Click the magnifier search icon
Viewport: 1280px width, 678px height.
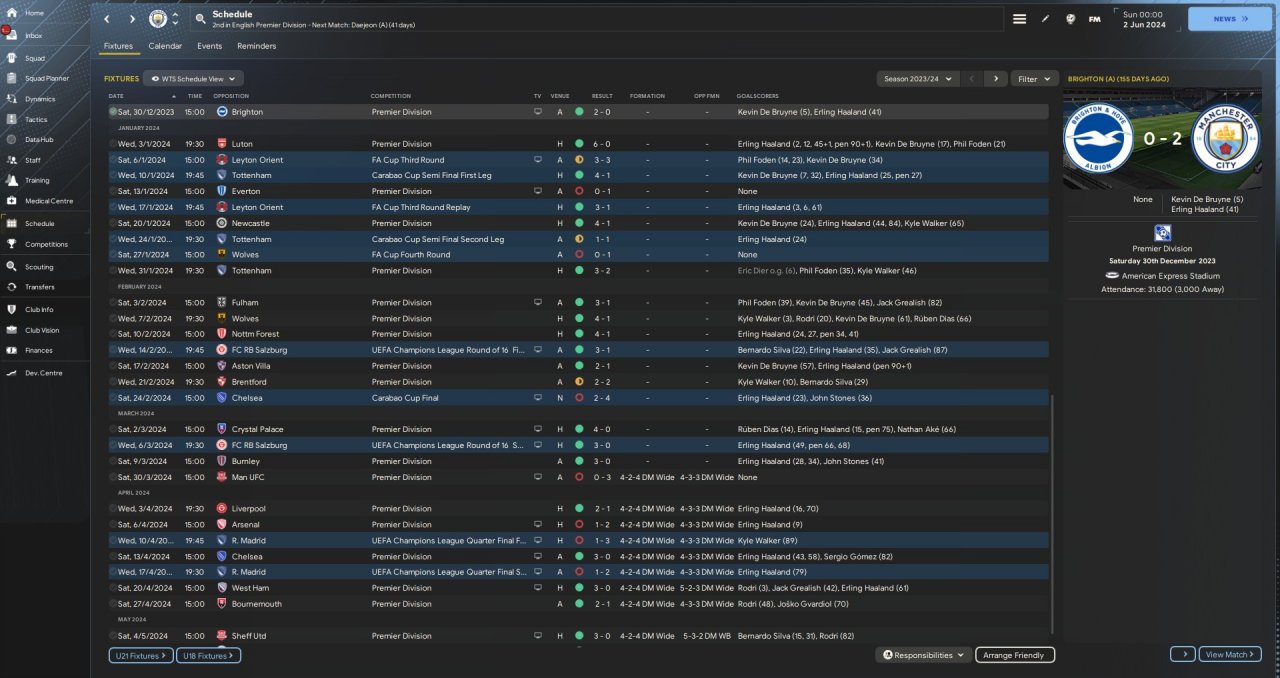(200, 19)
